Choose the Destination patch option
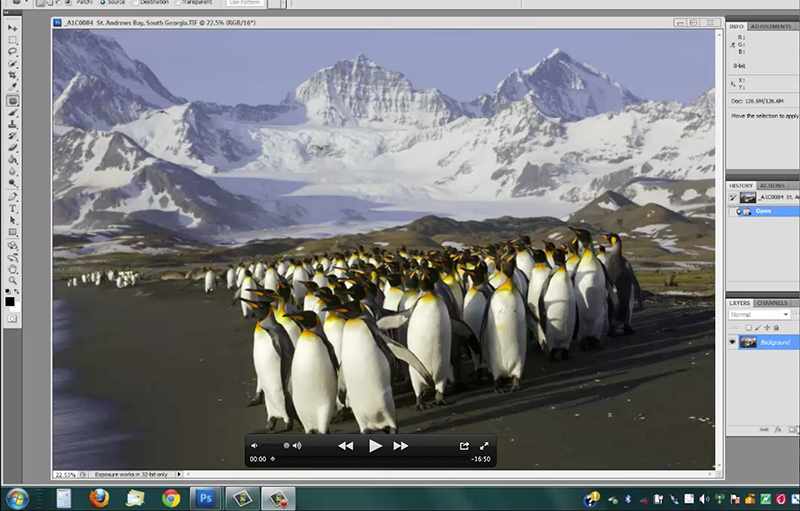Viewport: 800px width, 511px height. coord(151,3)
